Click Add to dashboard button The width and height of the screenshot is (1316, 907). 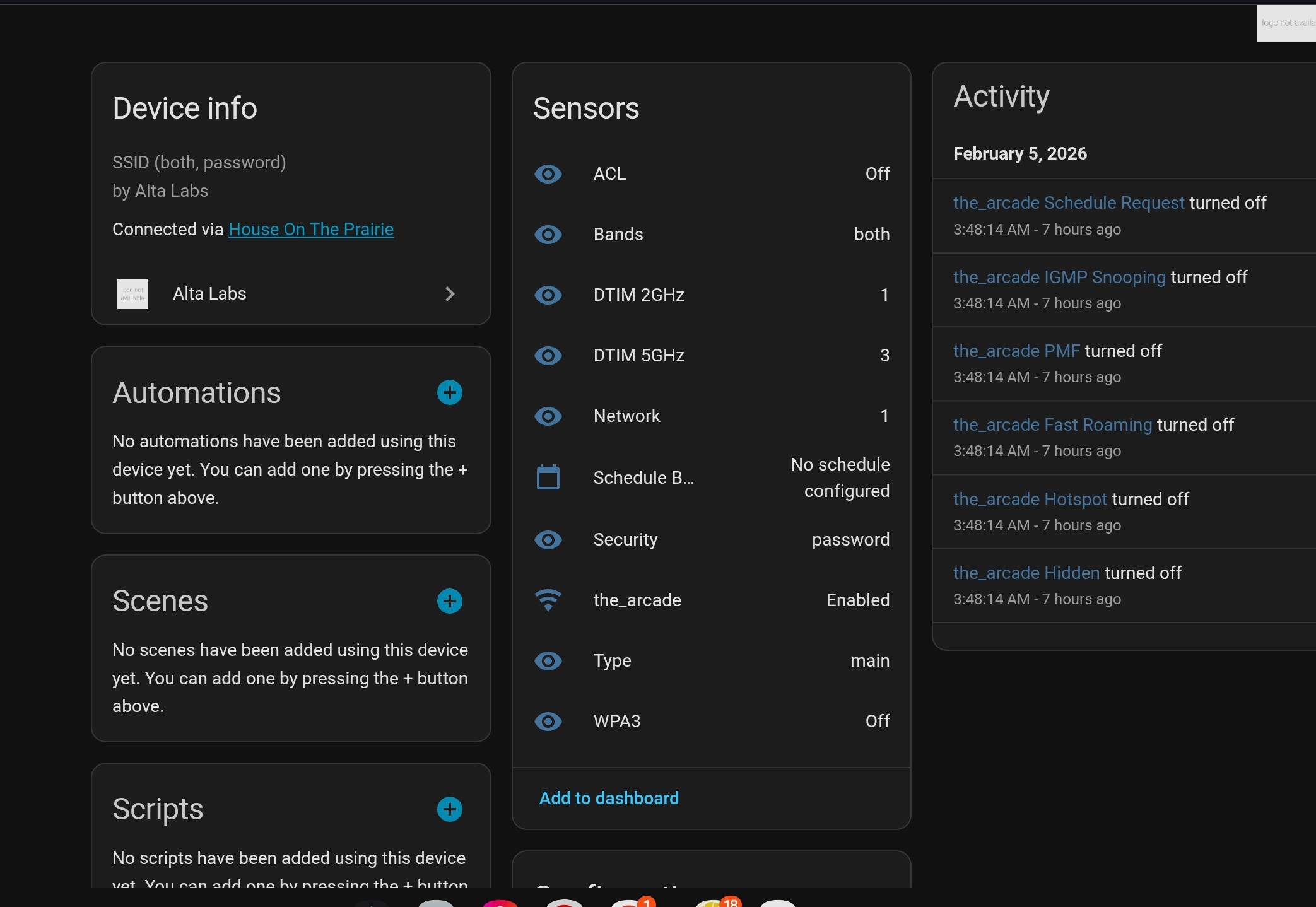pyautogui.click(x=609, y=798)
